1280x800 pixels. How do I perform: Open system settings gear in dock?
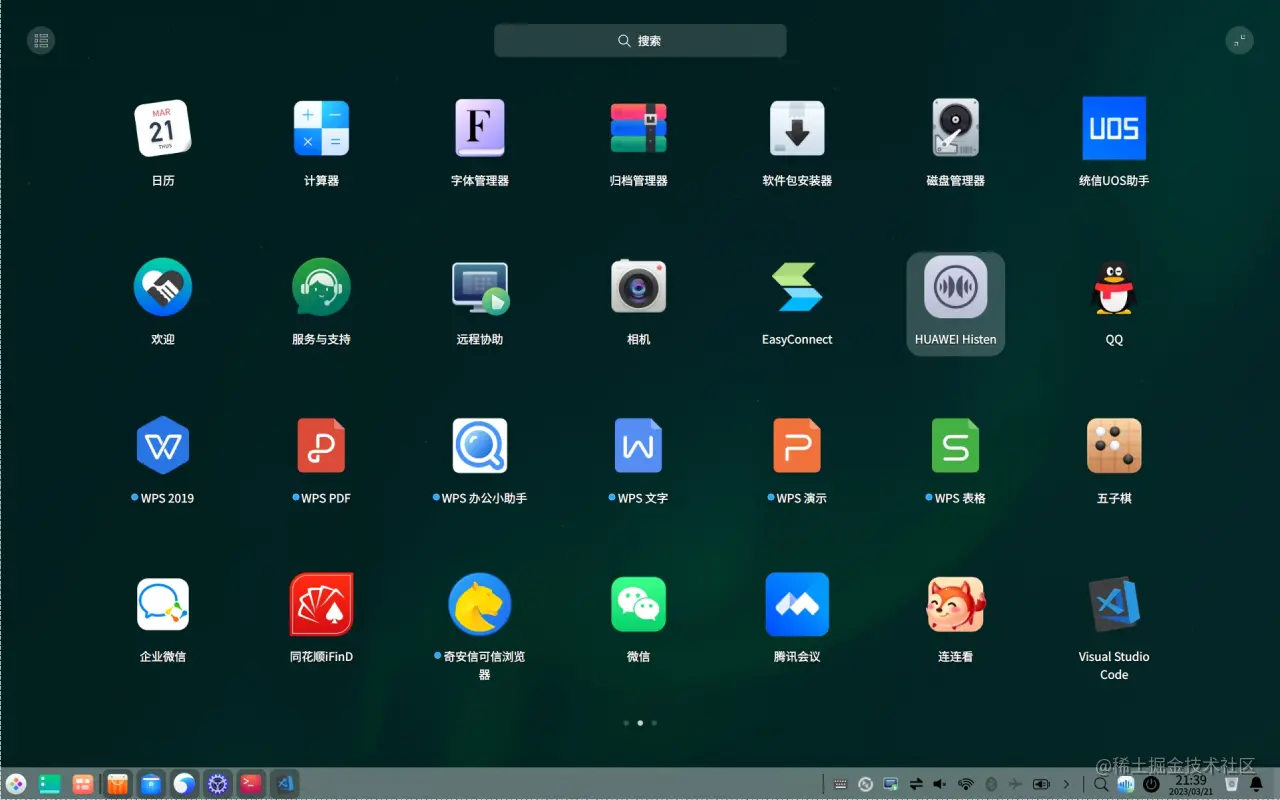click(x=218, y=784)
